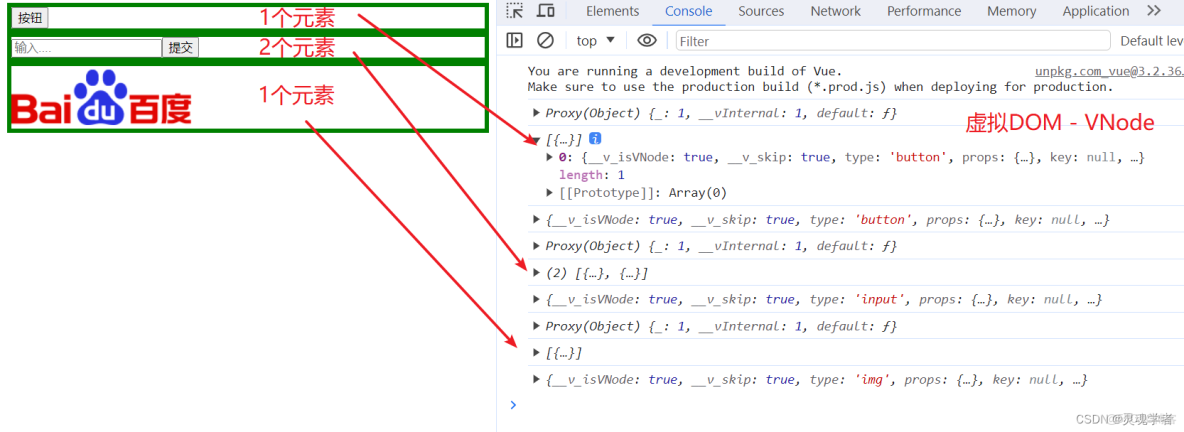1184x432 pixels.
Task: Open the unpkg.com_vue@3.2.36 source link
Action: (x=1108, y=72)
